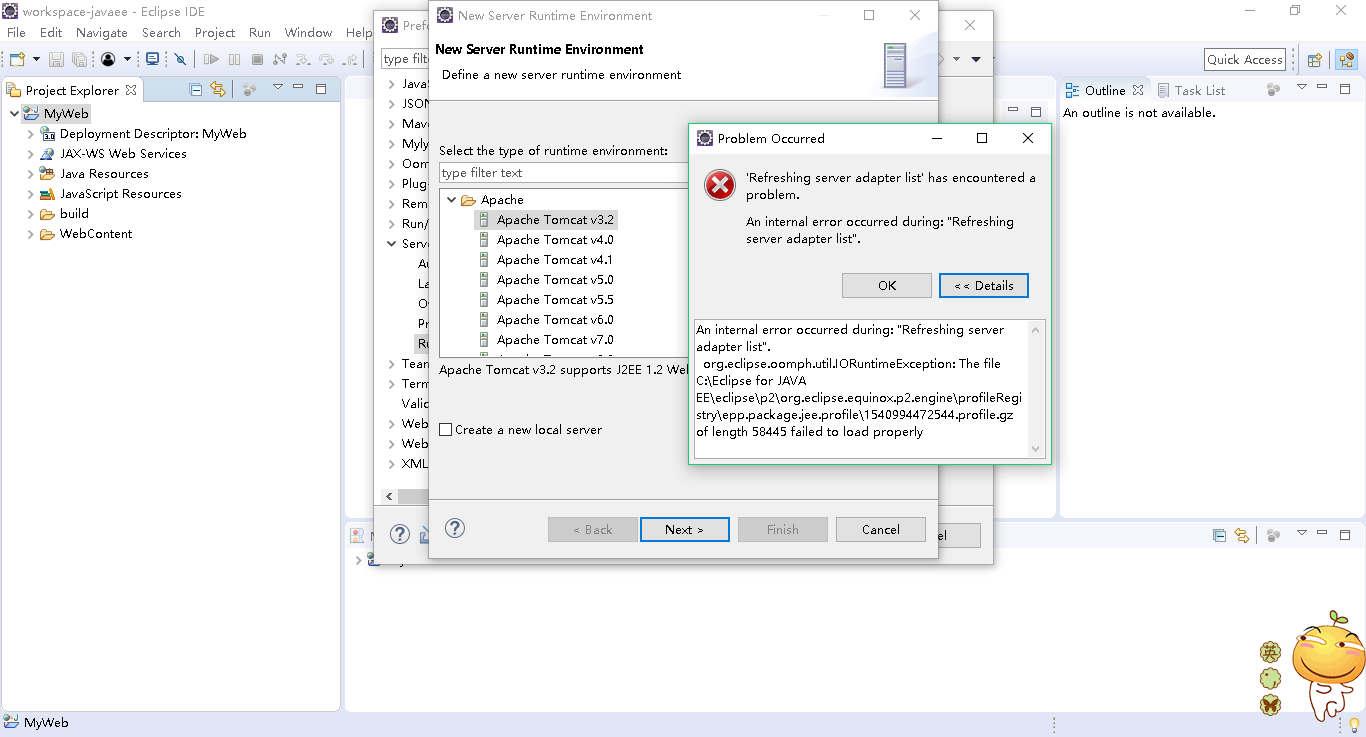Viewport: 1366px width, 737px height.
Task: Select Apache Tomcat v7.0 runtime
Action: click(555, 339)
